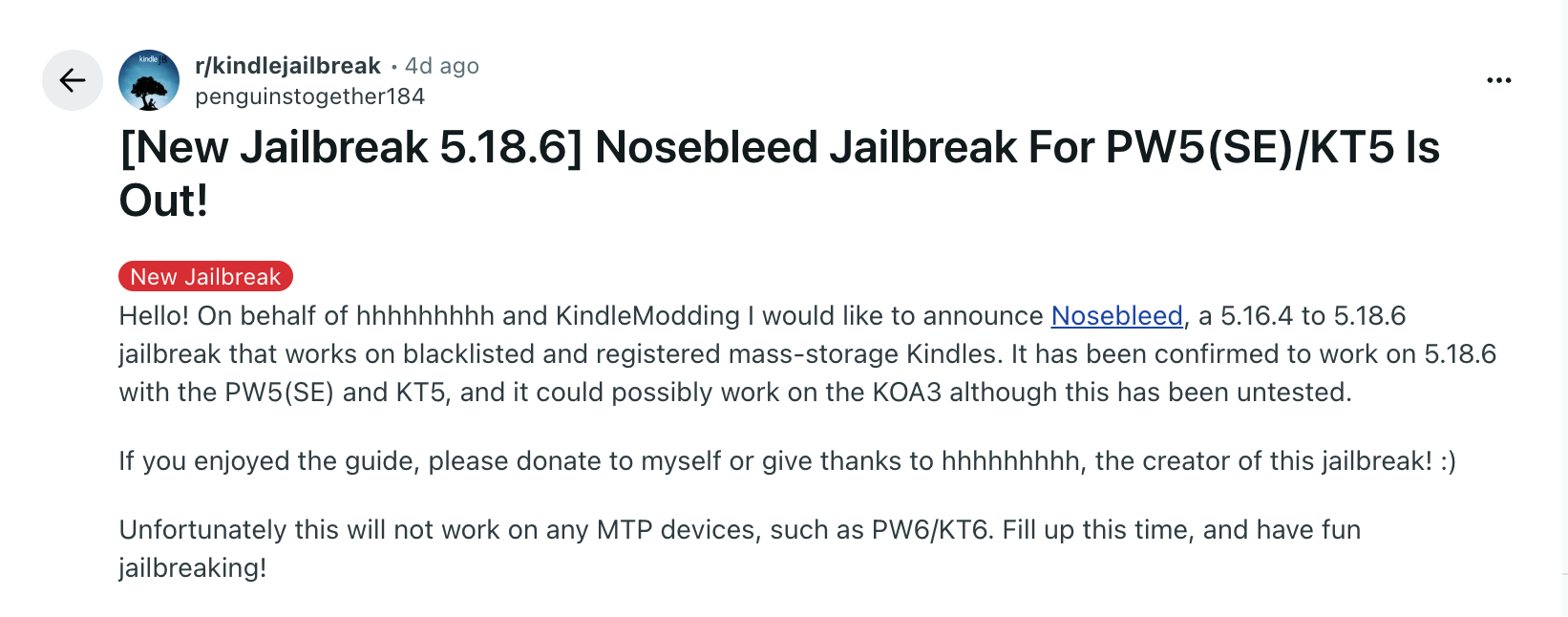Image resolution: width=1568 pixels, height=617 pixels.
Task: Click "Hello!" at the start of the post
Action: [x=154, y=316]
